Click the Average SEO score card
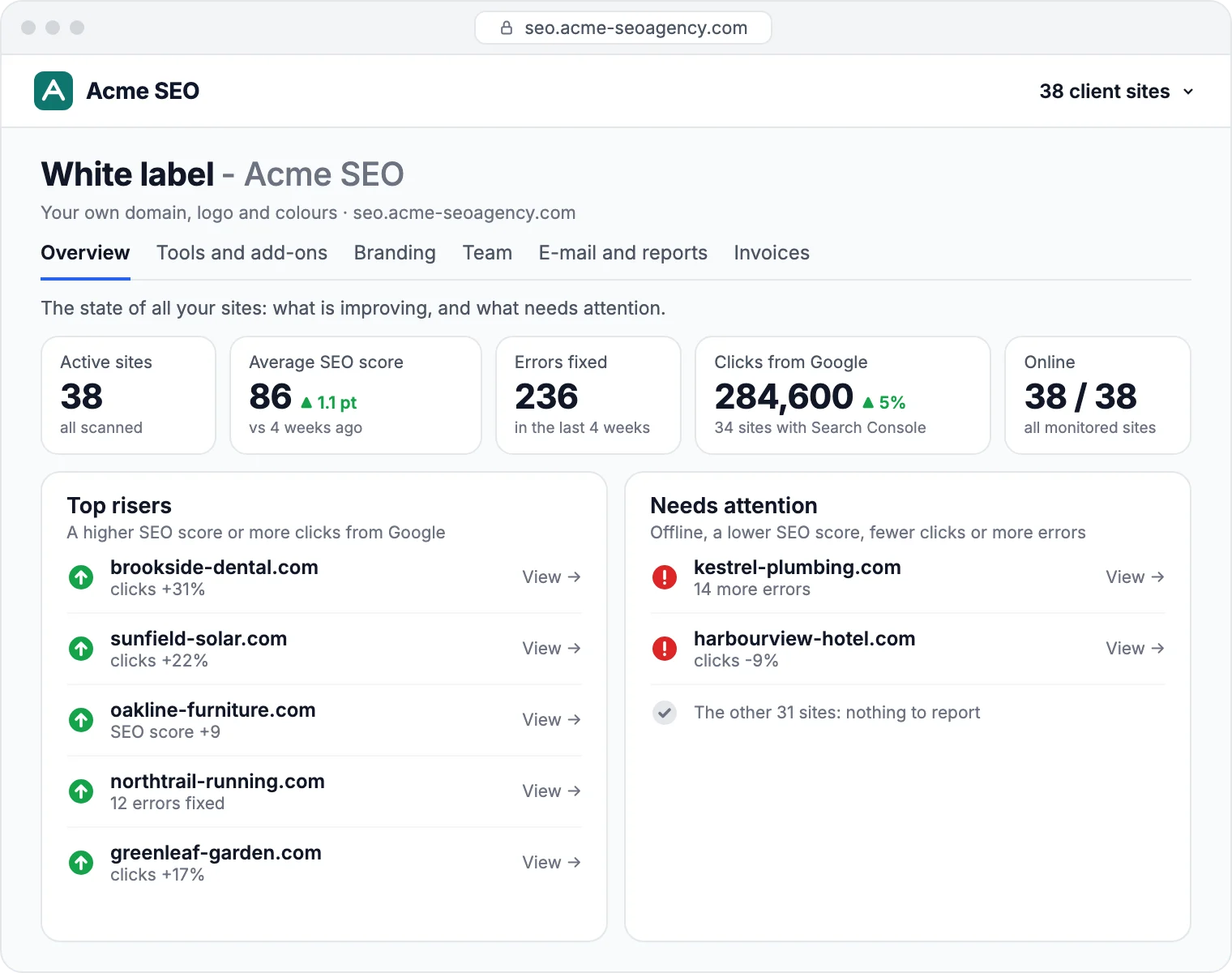This screenshot has height=973, width=1232. 356,396
